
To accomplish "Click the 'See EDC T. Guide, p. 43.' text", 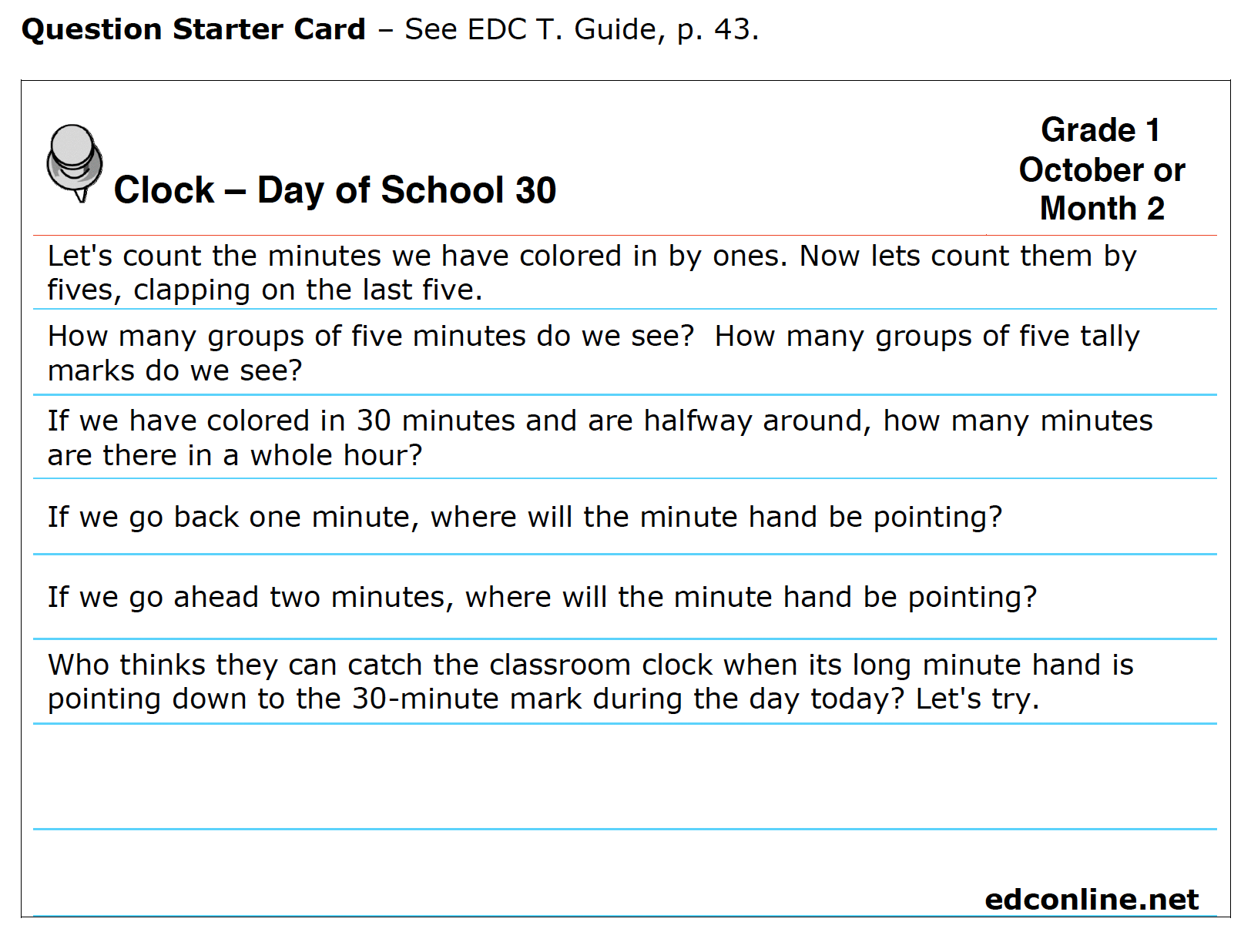I will (582, 29).
